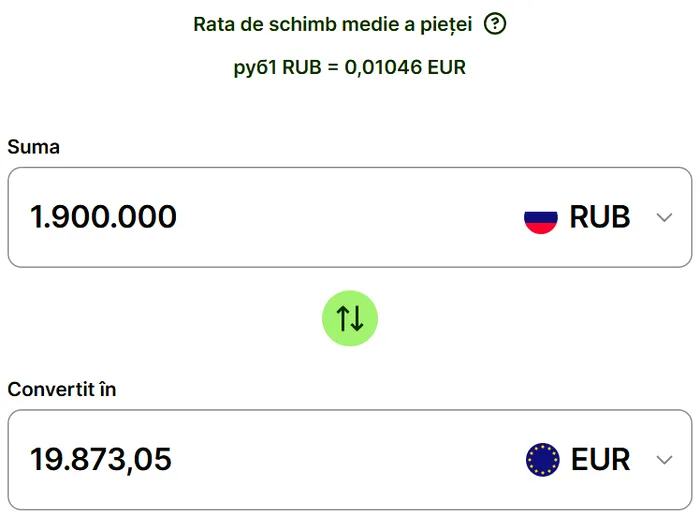Image resolution: width=700 pixels, height=531 pixels.
Task: Click the European Union flag icon
Action: click(542, 460)
